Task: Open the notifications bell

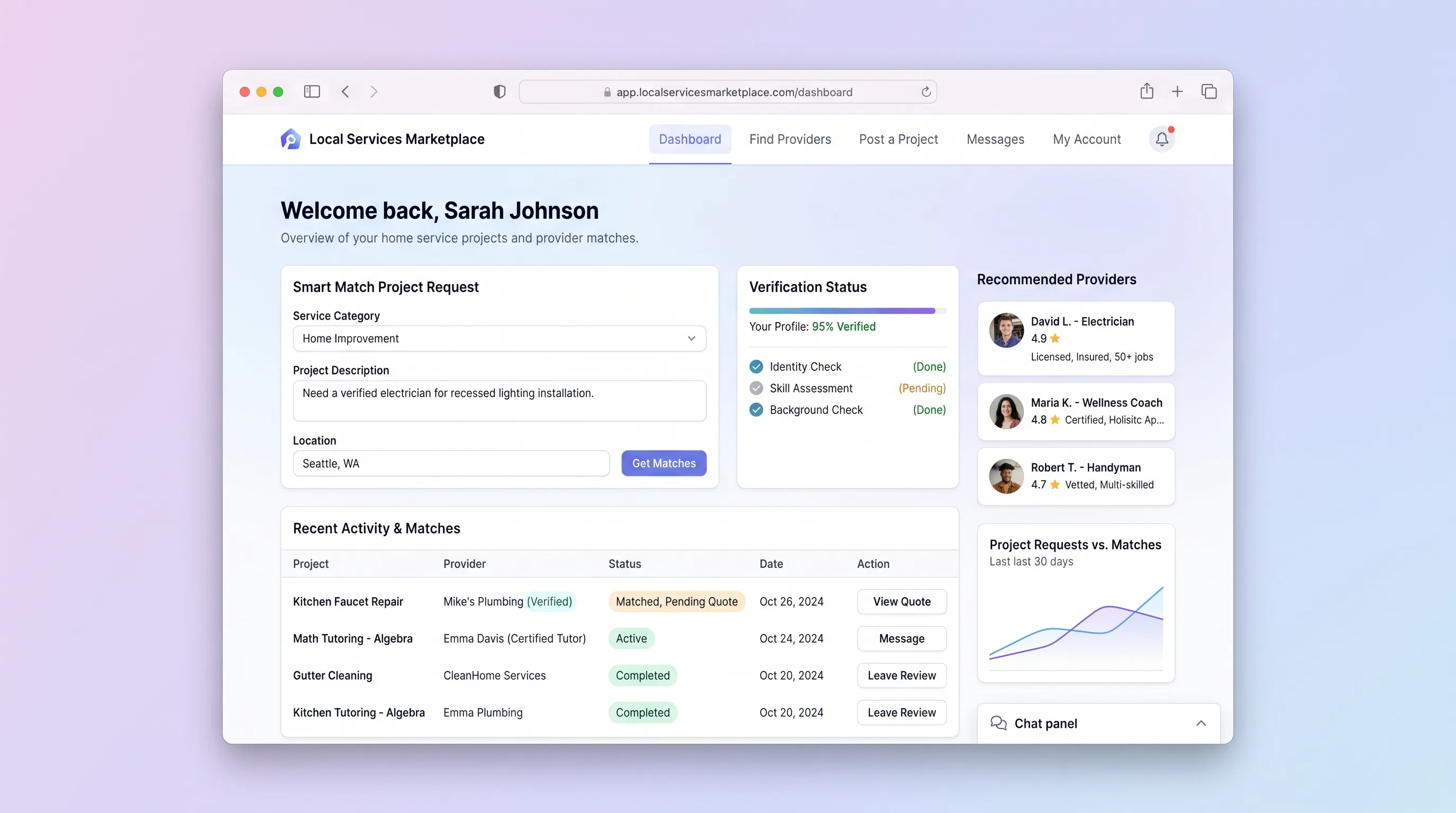Action: pos(1161,139)
